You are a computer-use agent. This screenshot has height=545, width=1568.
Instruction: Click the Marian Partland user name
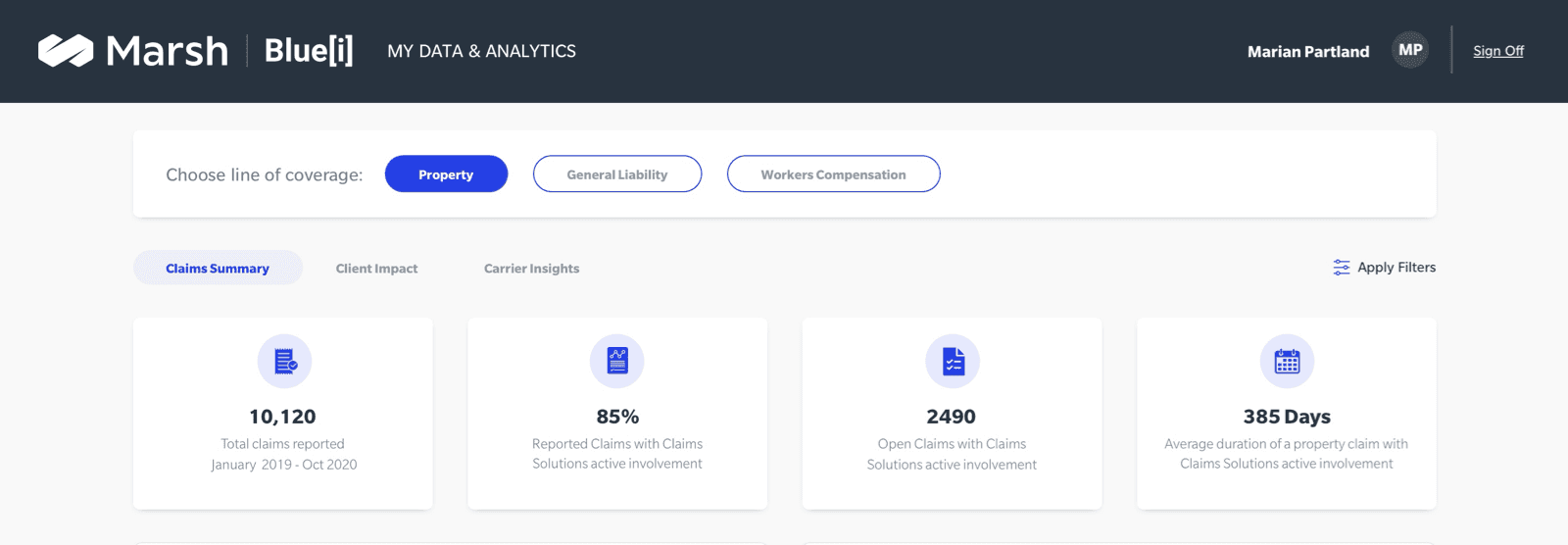pos(1308,51)
